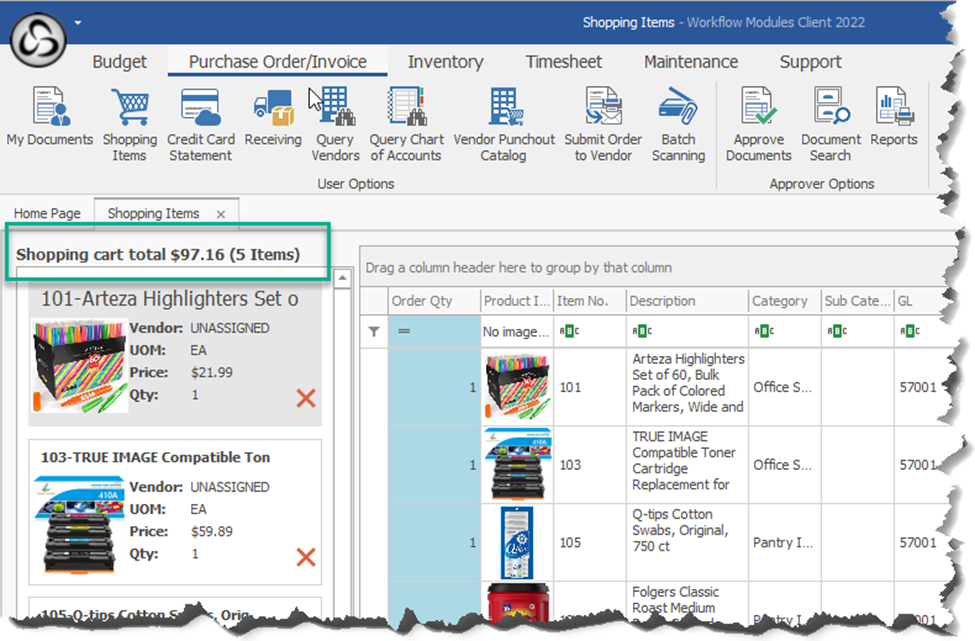975x641 pixels.
Task: Remove TRUE IMAGE toner from cart
Action: [306, 557]
